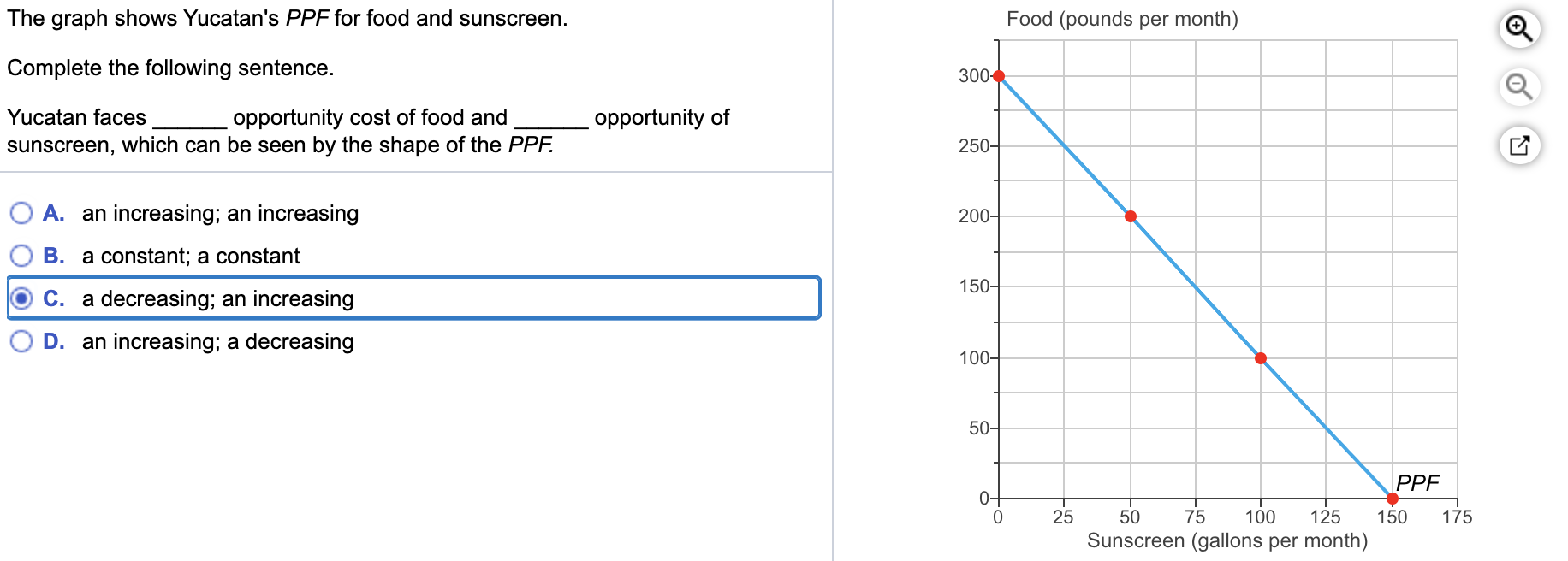Click the 300 label on vertical axis

(x=975, y=75)
